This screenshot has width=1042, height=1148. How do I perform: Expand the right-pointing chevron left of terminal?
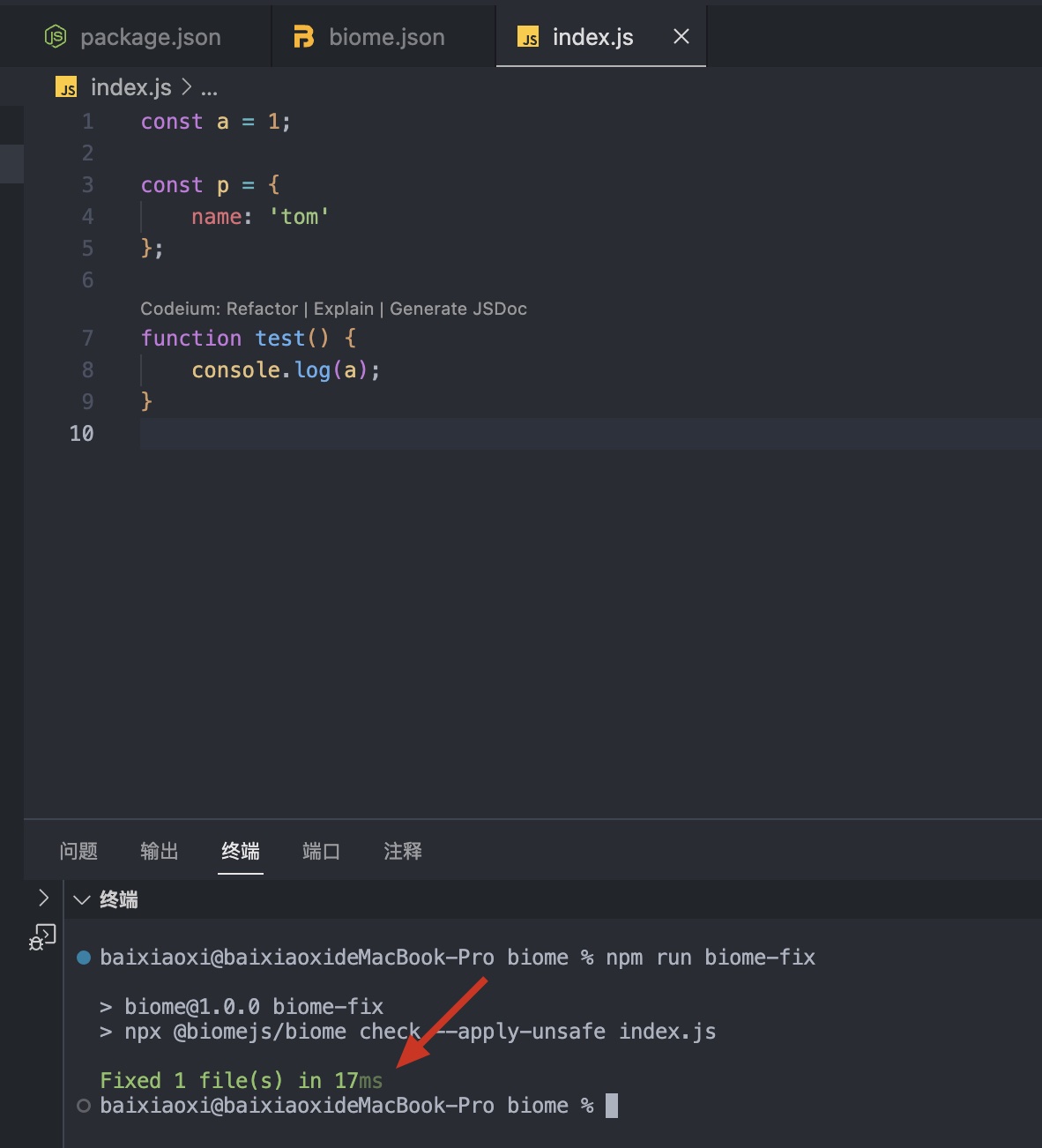click(43, 898)
